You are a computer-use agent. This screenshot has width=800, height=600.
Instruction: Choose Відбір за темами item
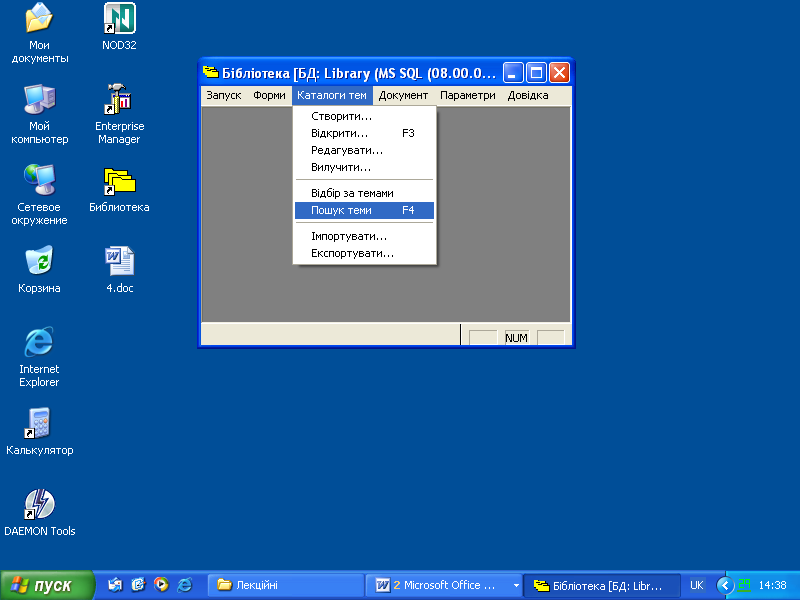364,193
